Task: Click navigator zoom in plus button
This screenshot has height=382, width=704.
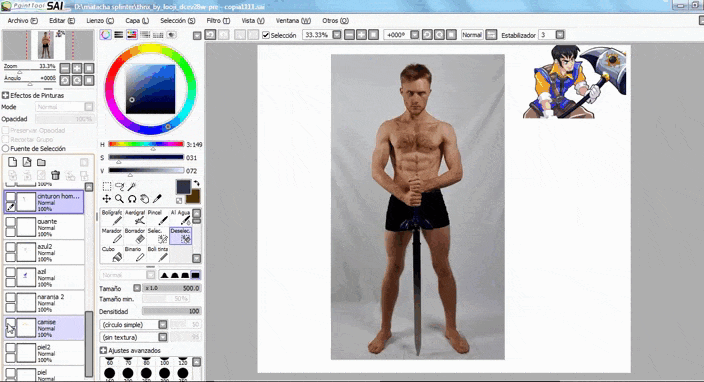Action: pos(77,68)
